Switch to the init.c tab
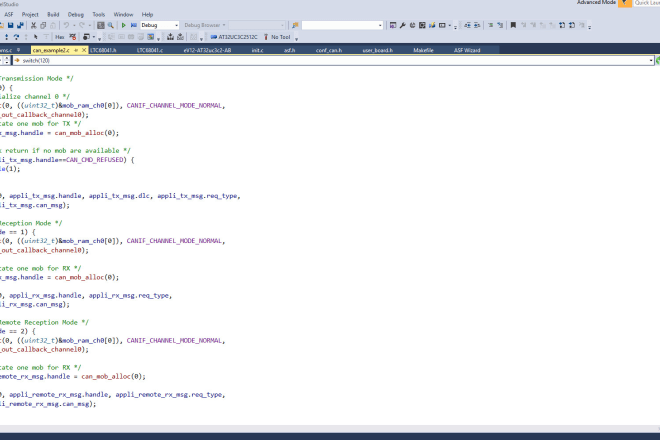Screen dimensions: 660x440 [257, 50]
